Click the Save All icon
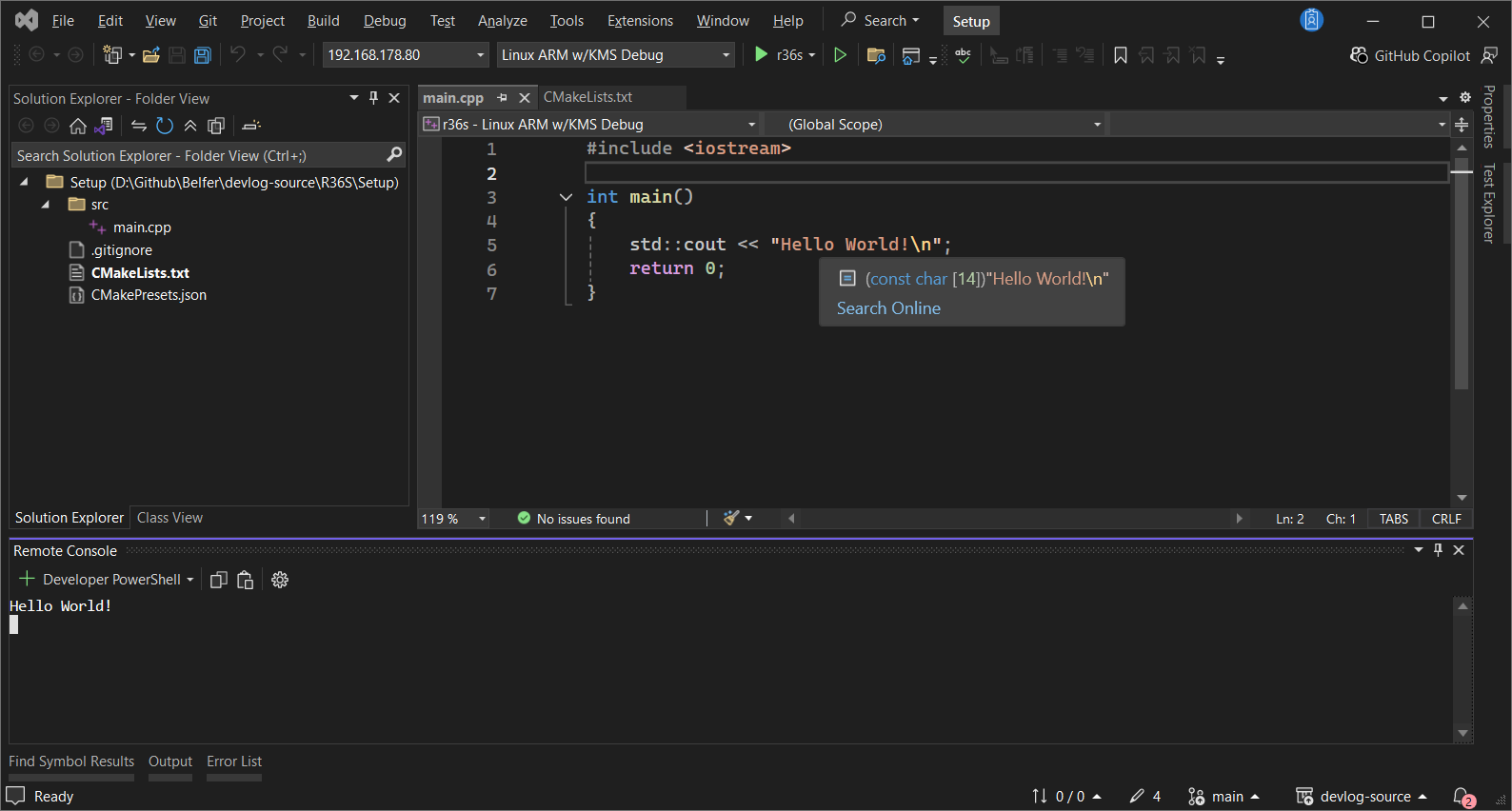 (203, 55)
